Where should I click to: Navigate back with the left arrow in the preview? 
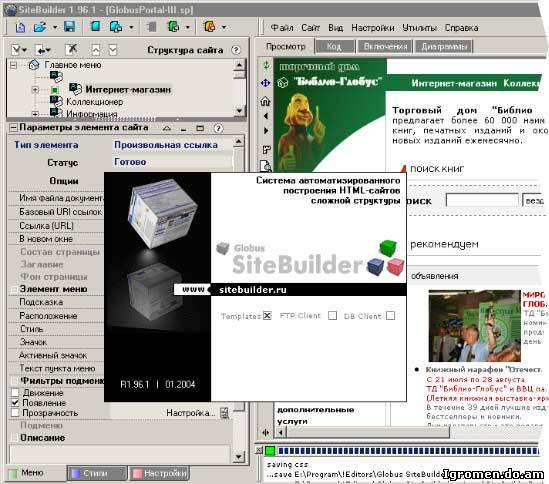point(266,116)
